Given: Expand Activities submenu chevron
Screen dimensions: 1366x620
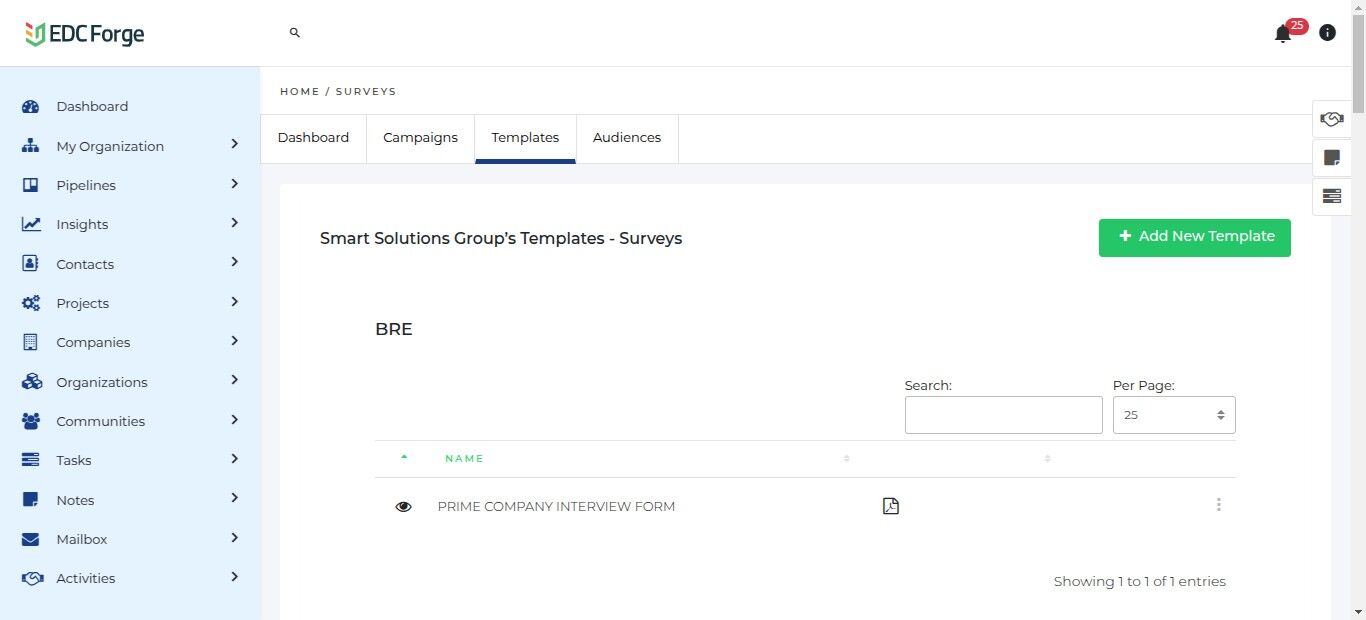Looking at the screenshot, I should (x=234, y=577).
